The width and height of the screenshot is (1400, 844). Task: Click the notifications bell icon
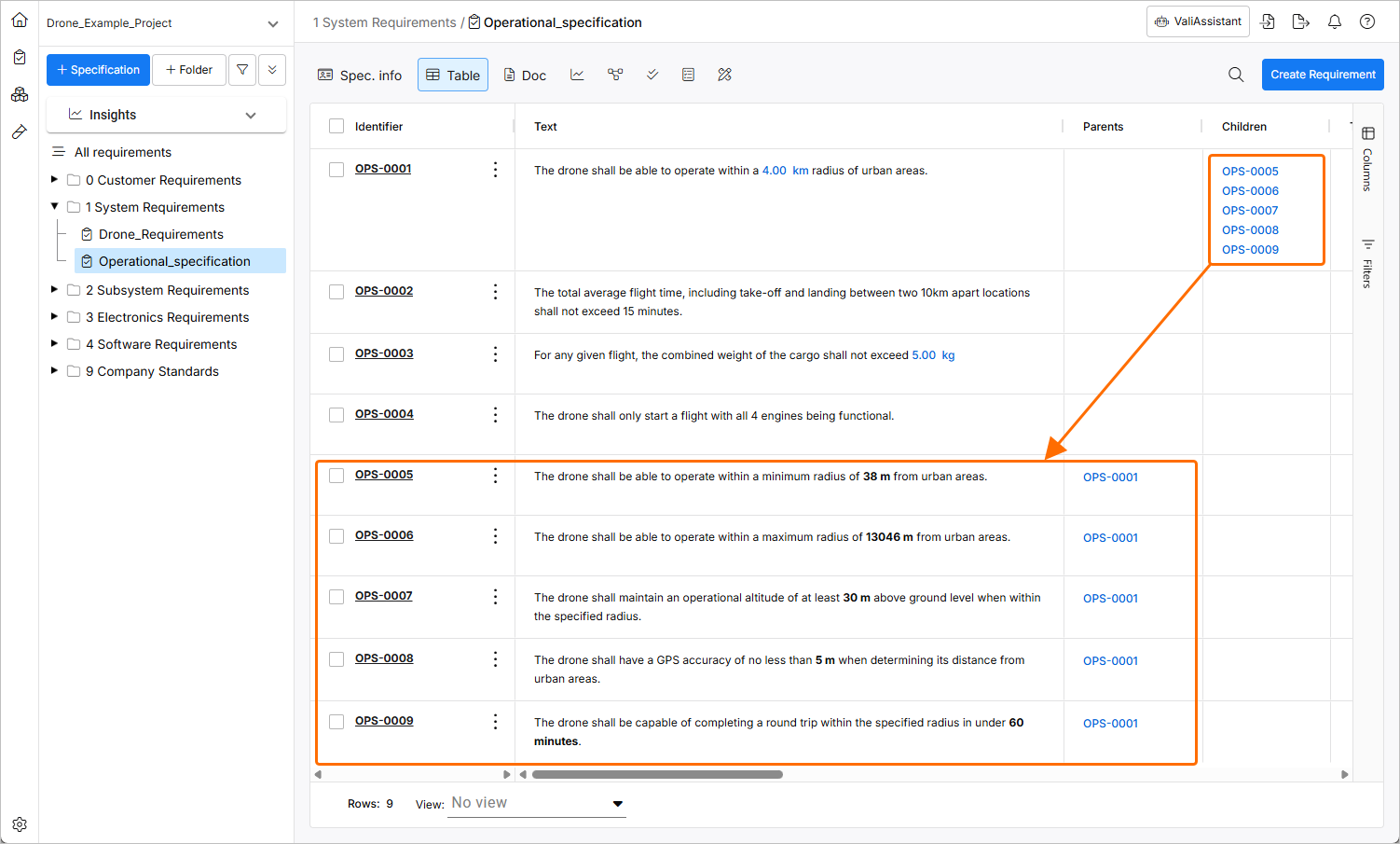click(x=1335, y=21)
